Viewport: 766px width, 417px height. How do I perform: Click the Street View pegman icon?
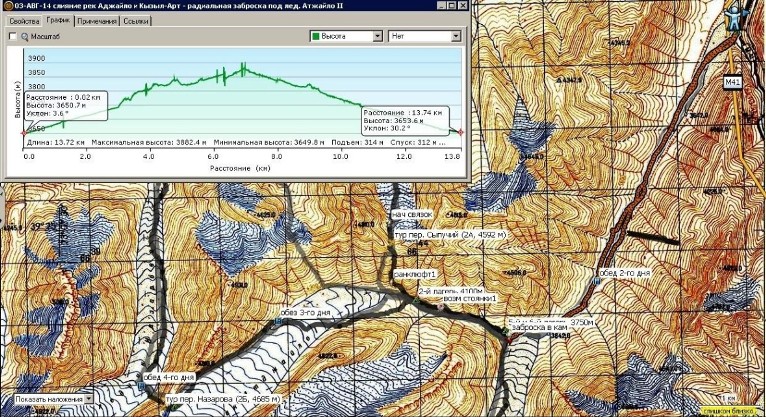click(x=736, y=18)
